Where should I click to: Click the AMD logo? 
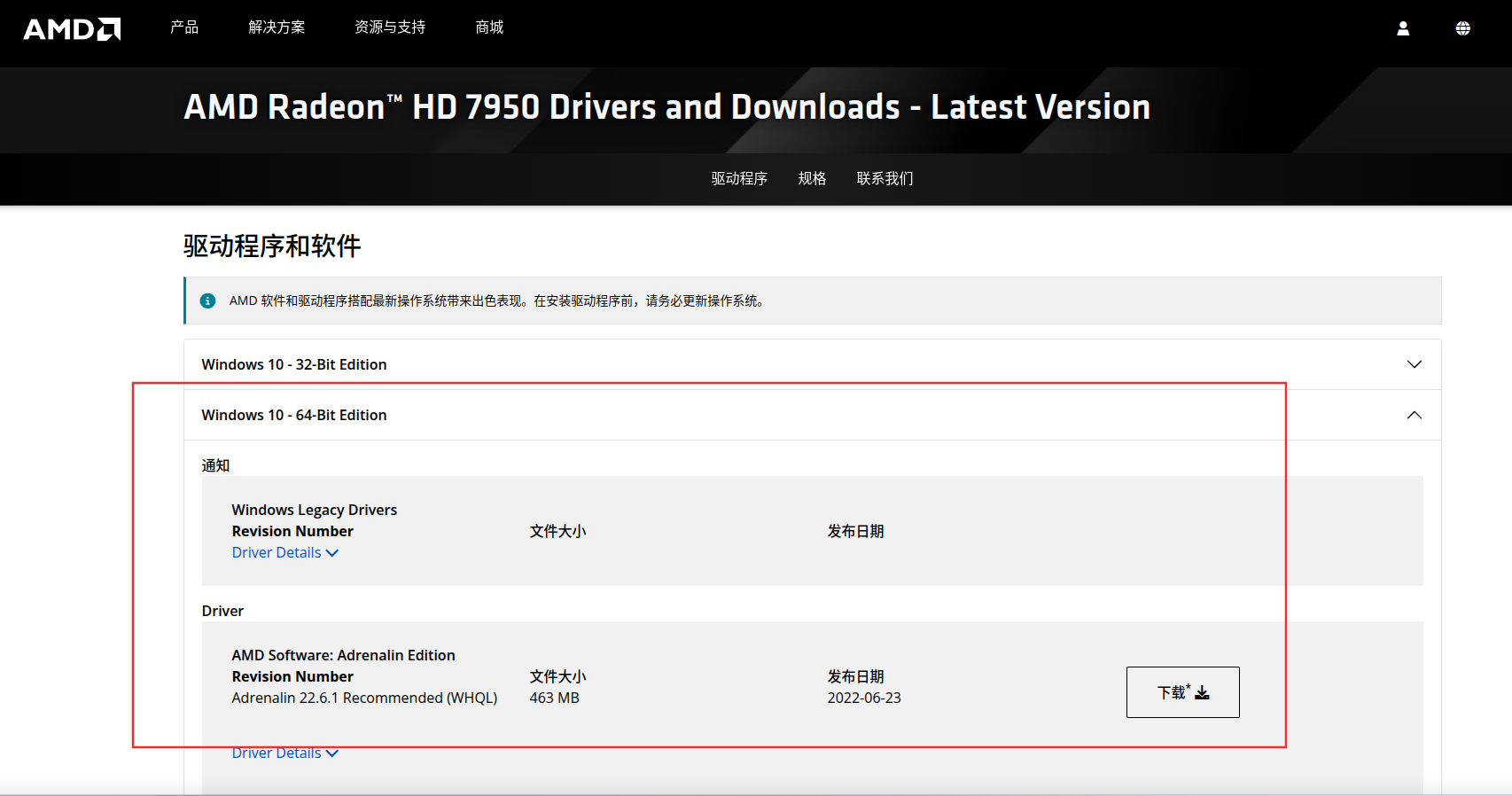coord(72,29)
